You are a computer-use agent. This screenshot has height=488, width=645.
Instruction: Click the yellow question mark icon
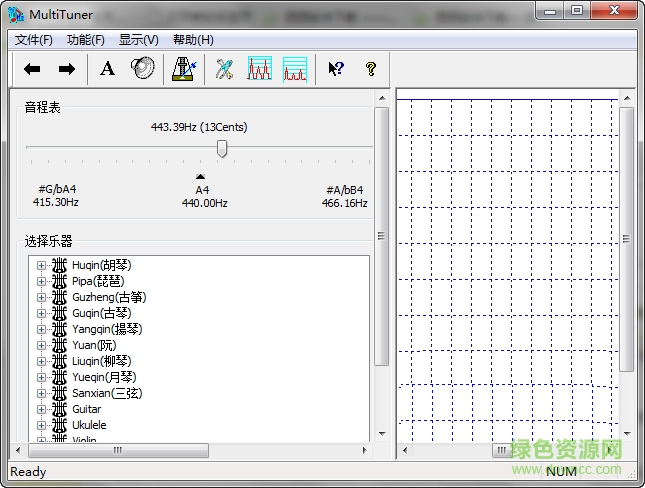tap(370, 69)
